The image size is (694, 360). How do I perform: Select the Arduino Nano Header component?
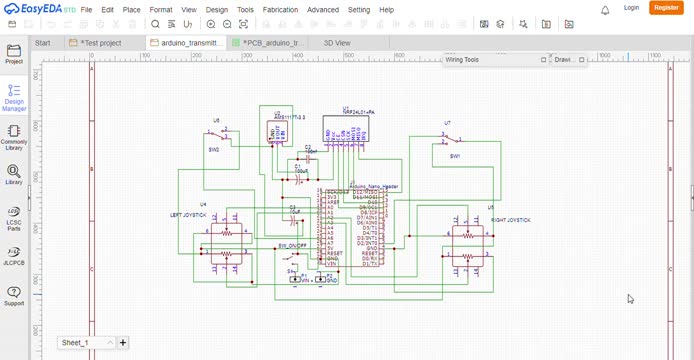pos(351,228)
